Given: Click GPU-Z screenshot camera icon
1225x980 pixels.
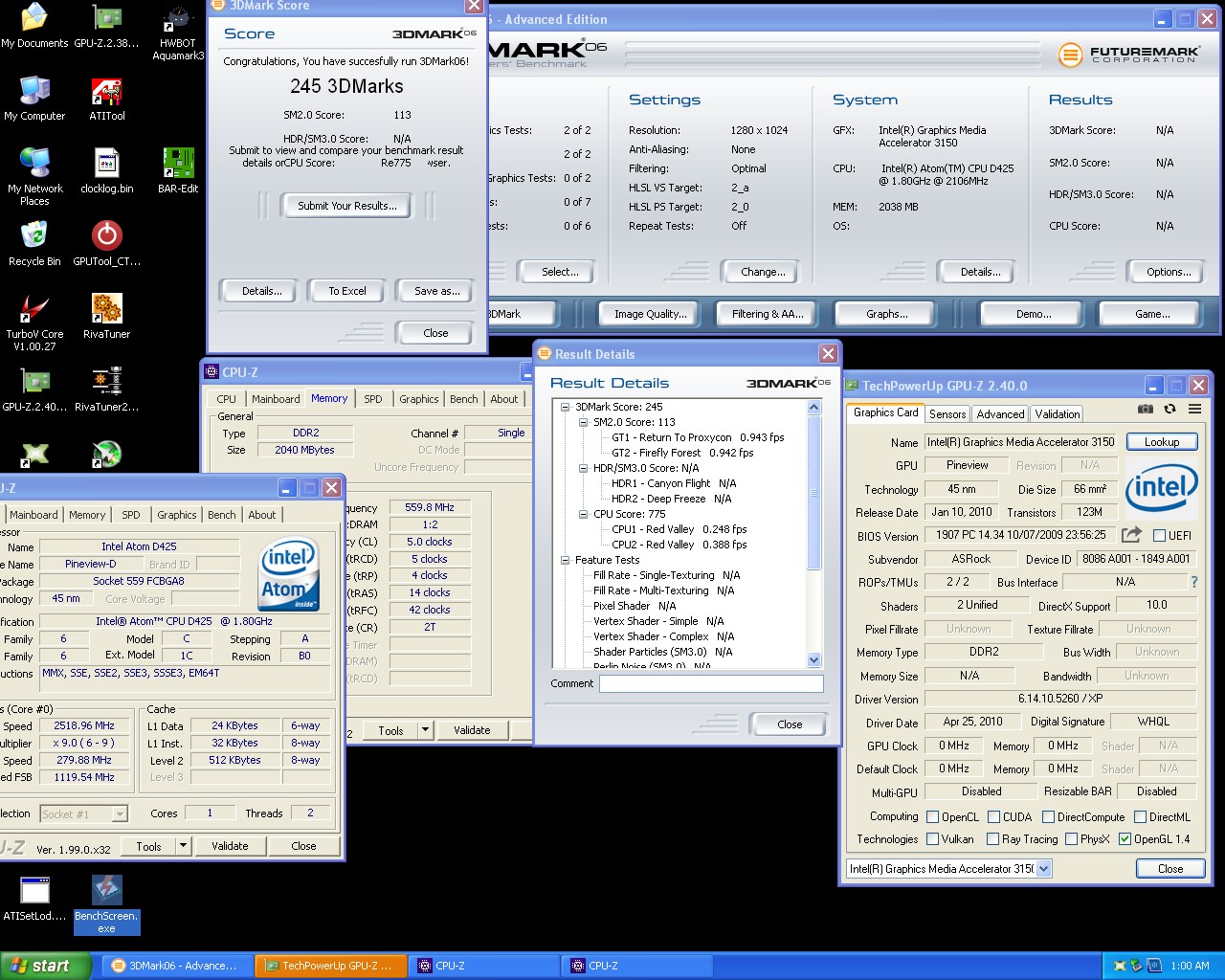Looking at the screenshot, I should (x=1145, y=409).
